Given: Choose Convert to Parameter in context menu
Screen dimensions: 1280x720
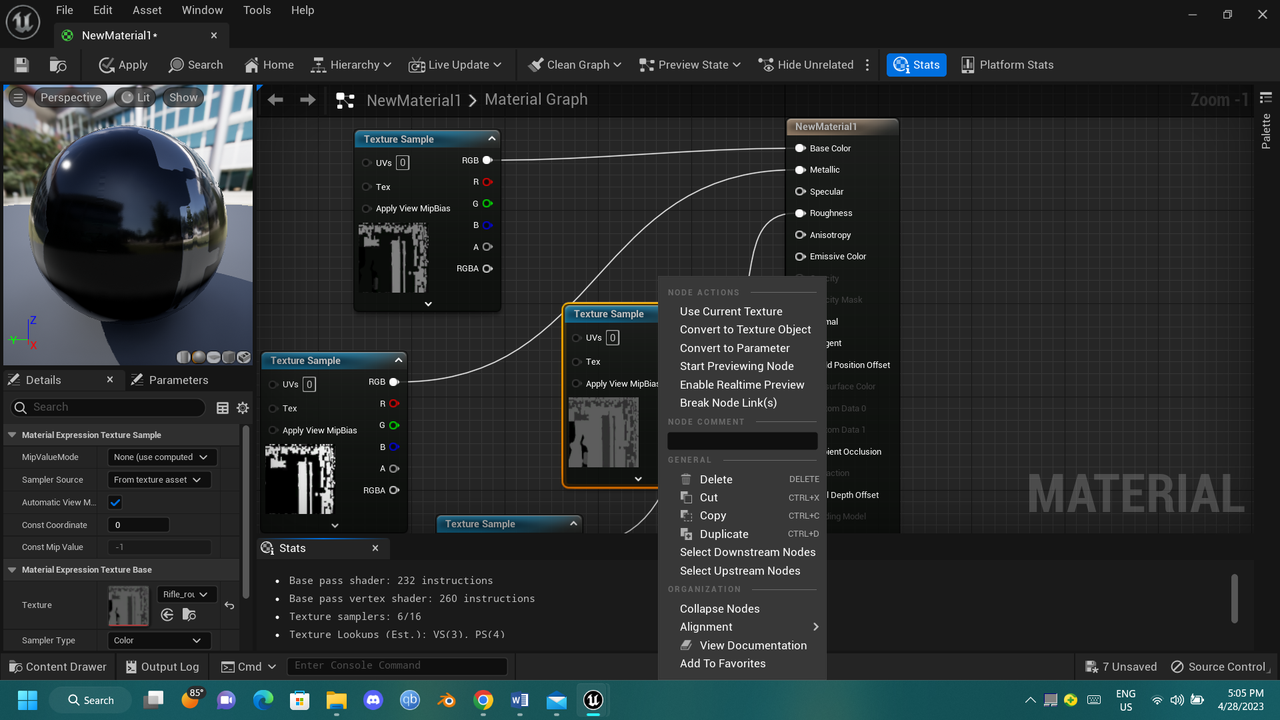Looking at the screenshot, I should [734, 348].
